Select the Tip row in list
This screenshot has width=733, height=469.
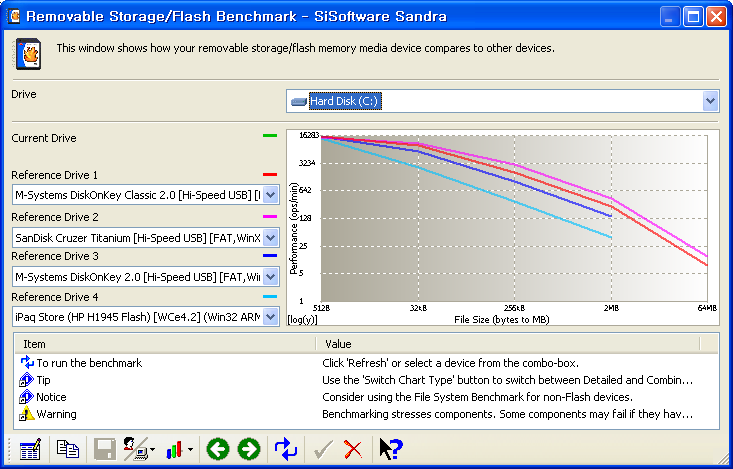click(x=366, y=380)
